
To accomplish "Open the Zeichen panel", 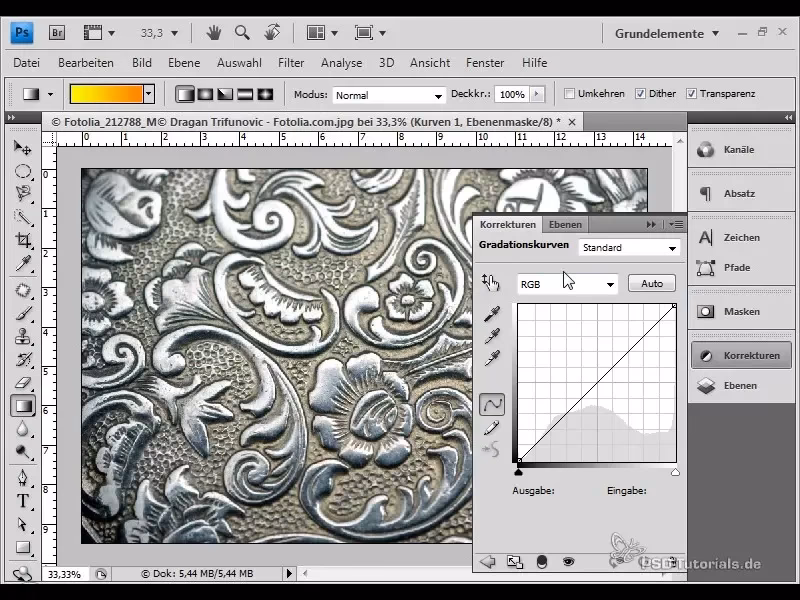I will coord(741,238).
